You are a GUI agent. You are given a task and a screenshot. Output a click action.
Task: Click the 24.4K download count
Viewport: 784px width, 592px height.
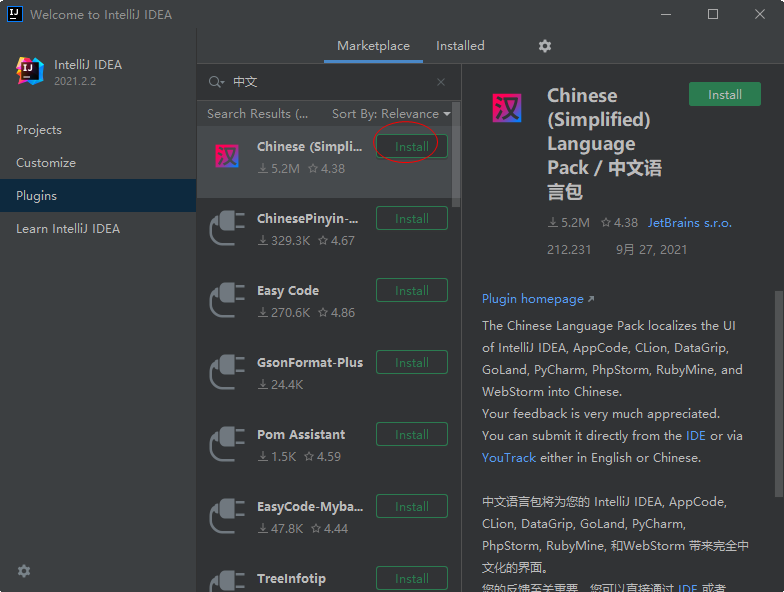point(280,384)
